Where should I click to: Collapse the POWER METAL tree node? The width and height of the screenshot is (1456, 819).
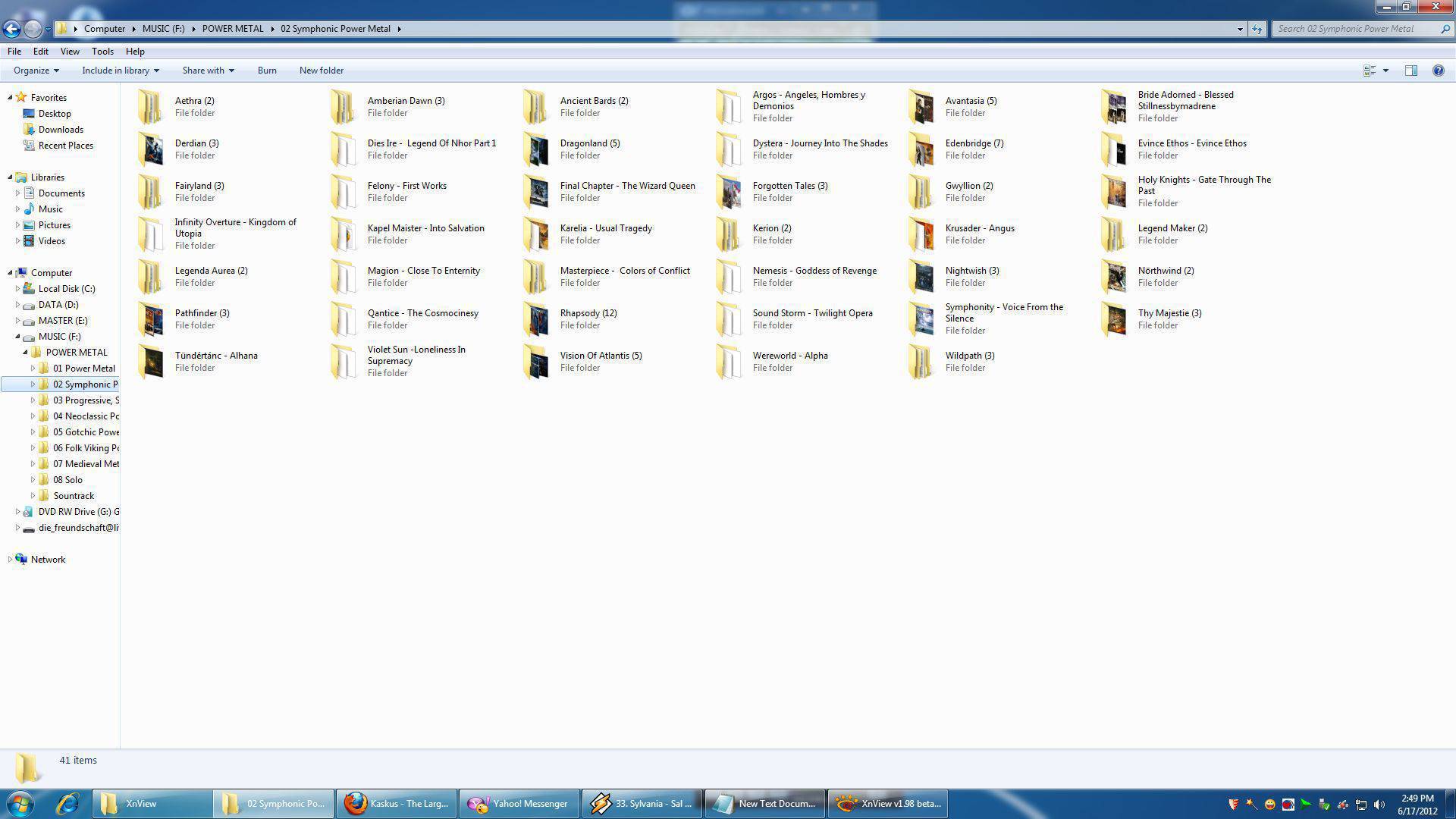coord(25,353)
